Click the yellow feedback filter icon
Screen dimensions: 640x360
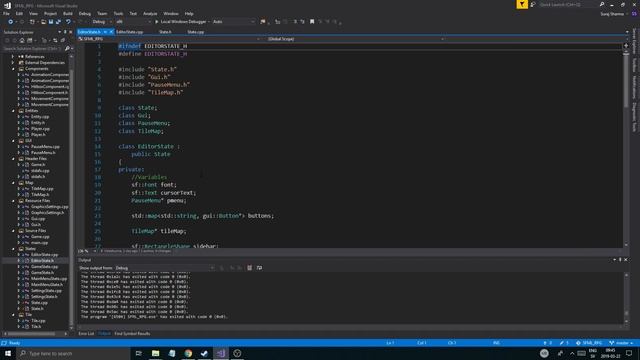click(522, 4)
